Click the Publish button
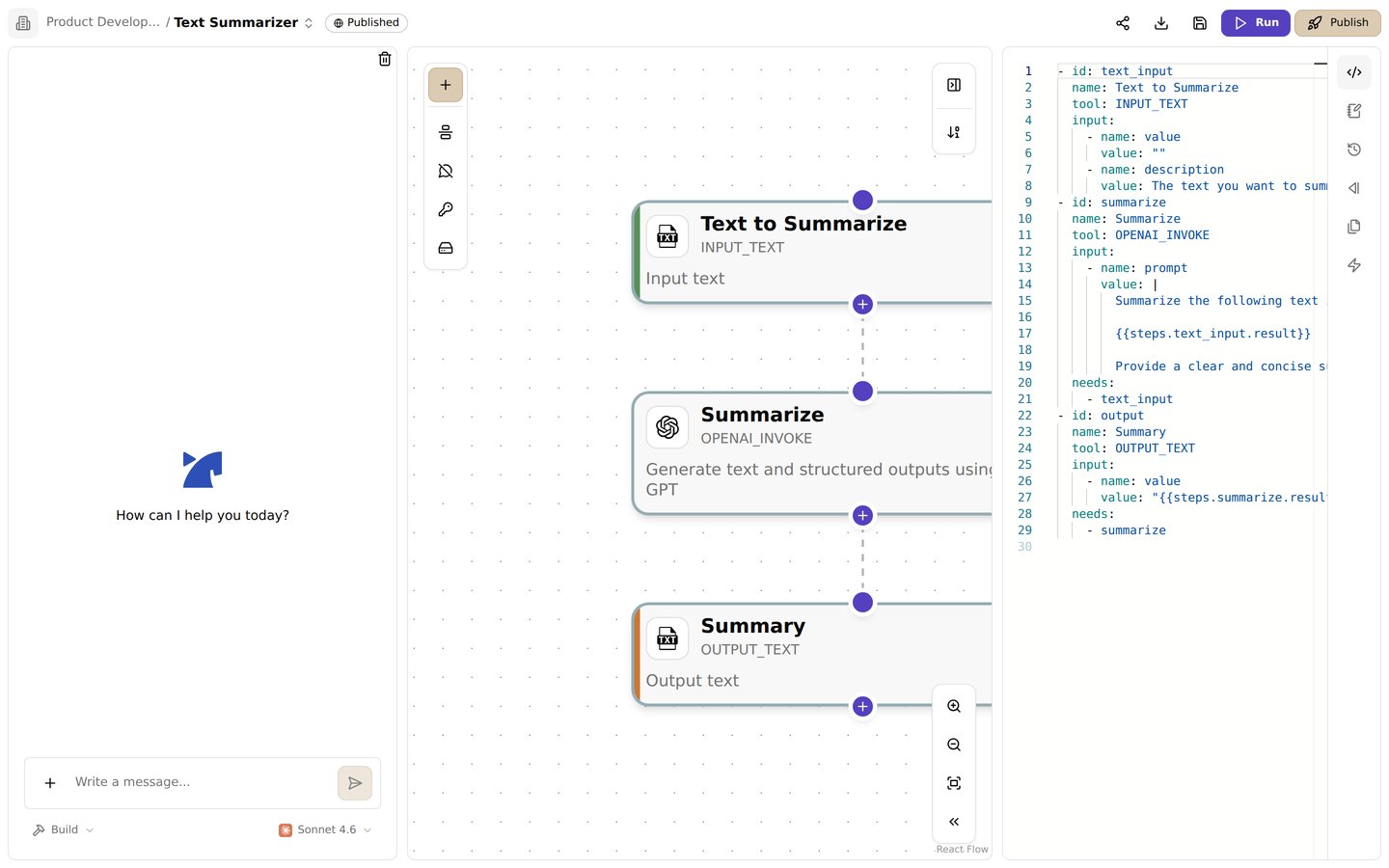This screenshot has height=868, width=1389. click(1338, 23)
